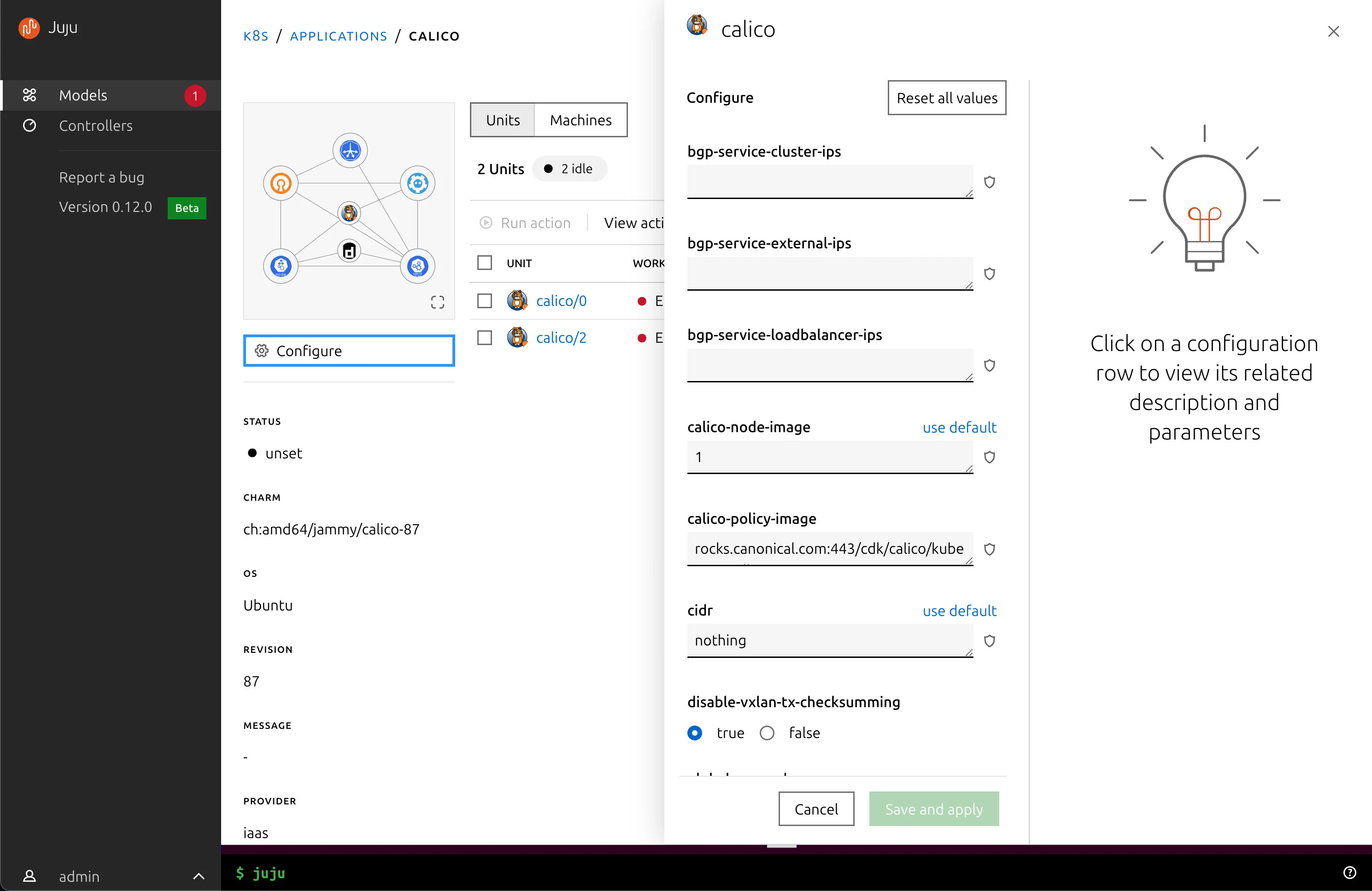
Task: Click the bgp-service-external-ips input field
Action: [x=829, y=274]
